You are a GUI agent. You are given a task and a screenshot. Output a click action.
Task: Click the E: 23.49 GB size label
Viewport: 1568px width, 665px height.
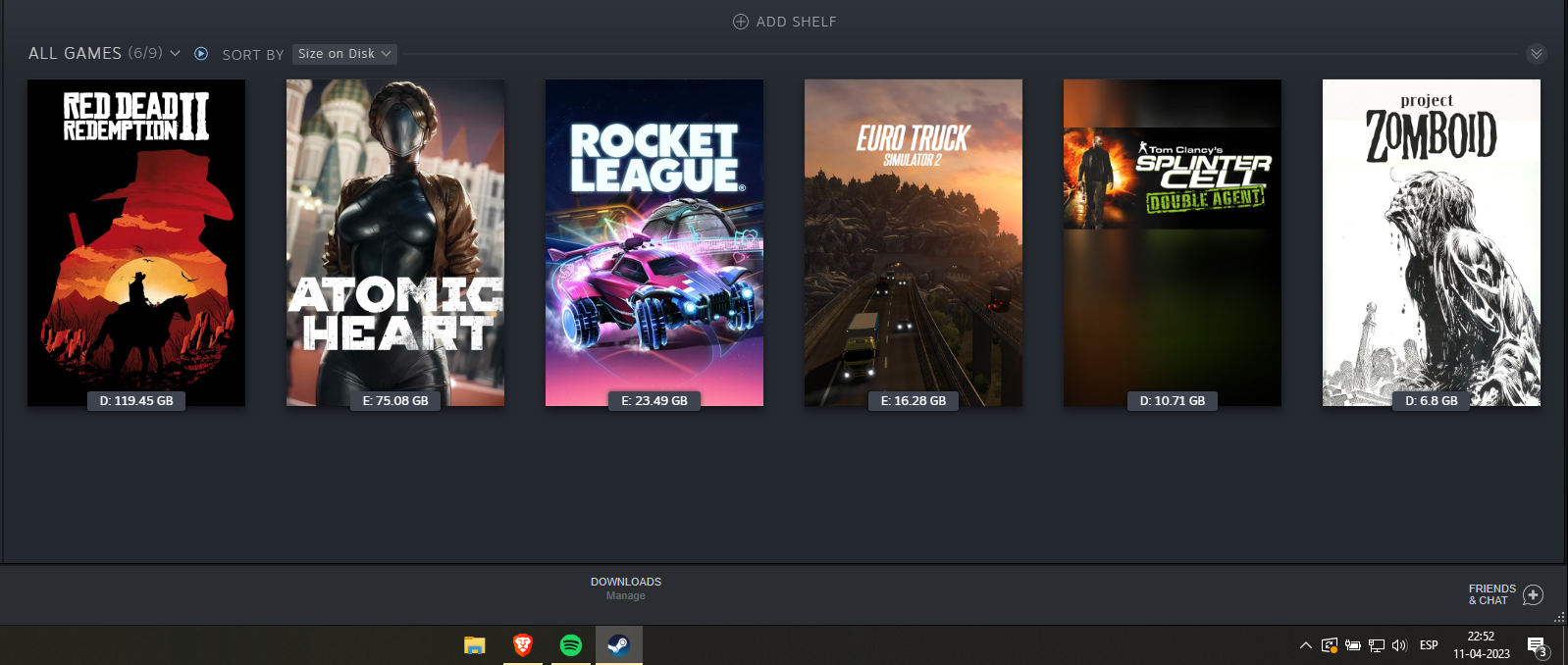[654, 401]
